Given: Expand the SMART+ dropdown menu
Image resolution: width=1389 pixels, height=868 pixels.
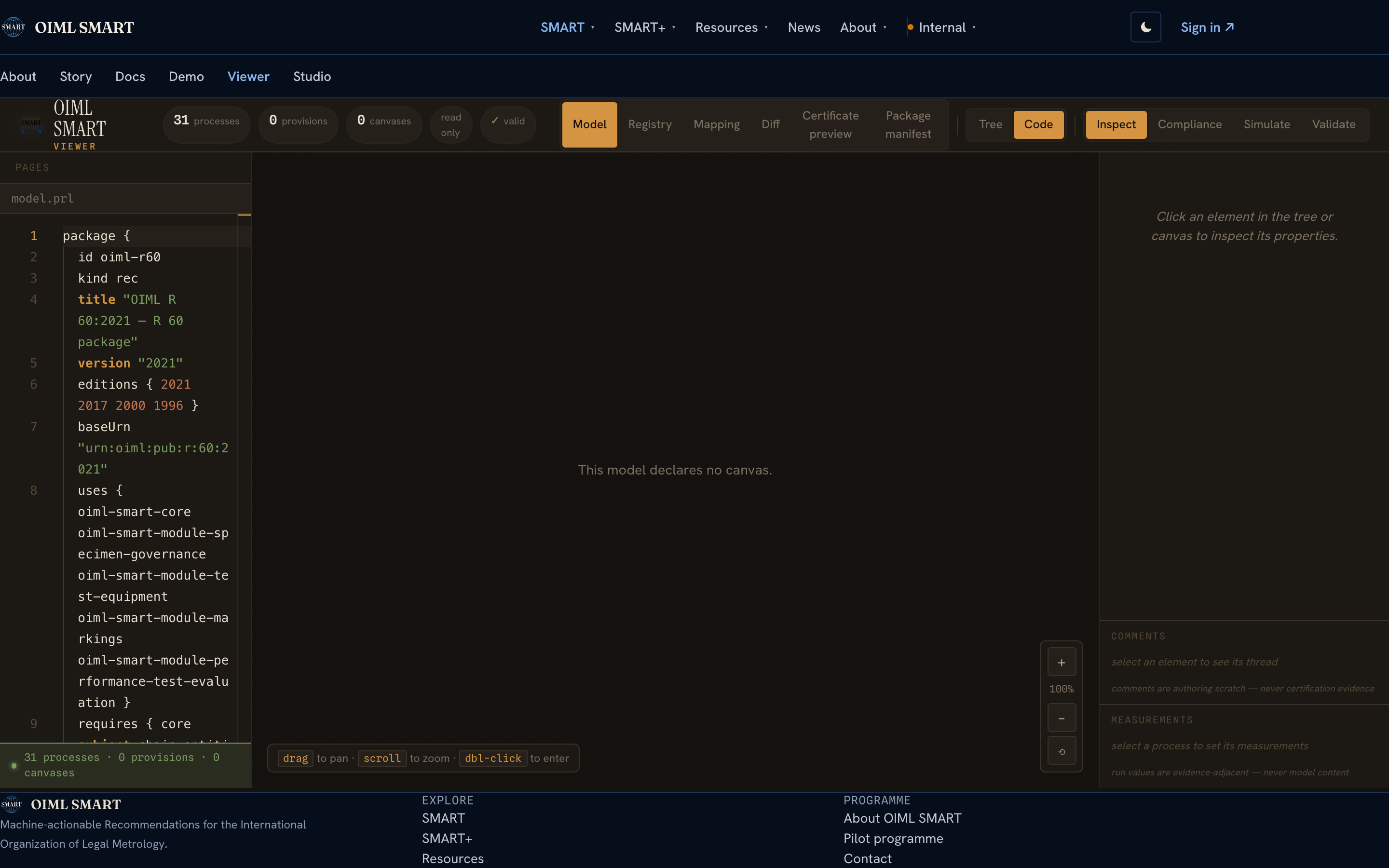Looking at the screenshot, I should pyautogui.click(x=644, y=27).
